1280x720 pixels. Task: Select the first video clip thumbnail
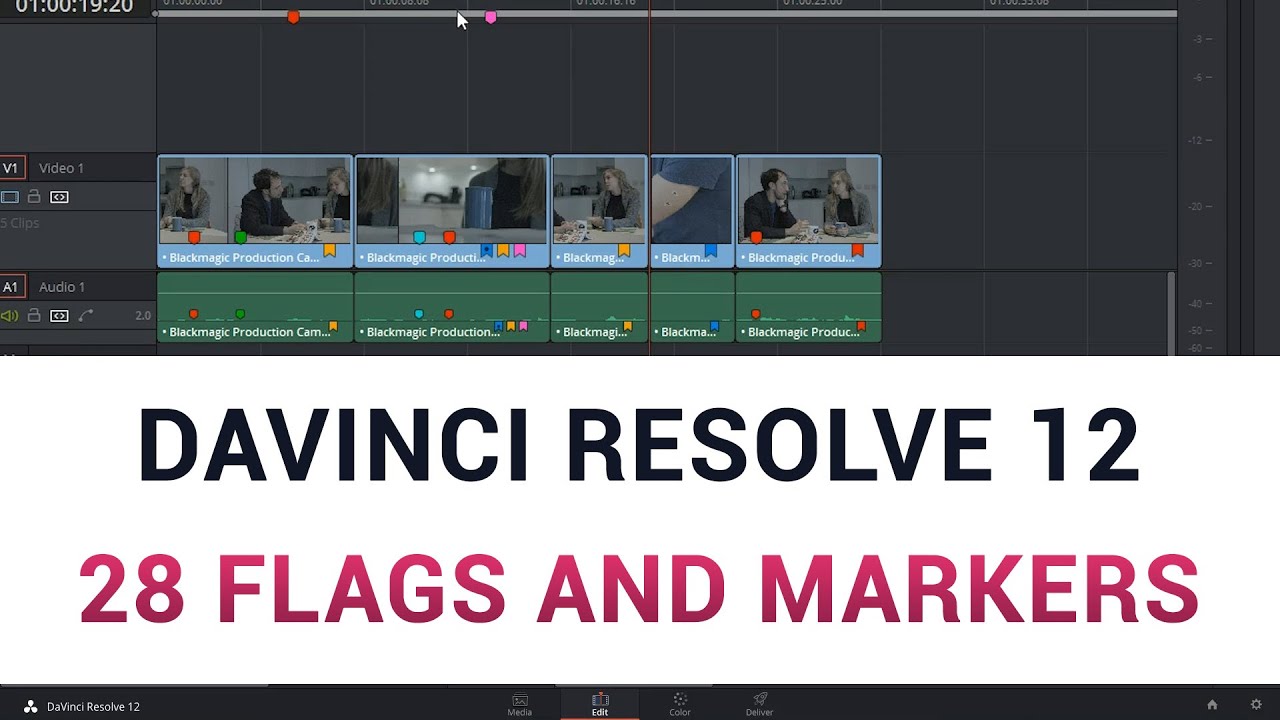point(255,200)
